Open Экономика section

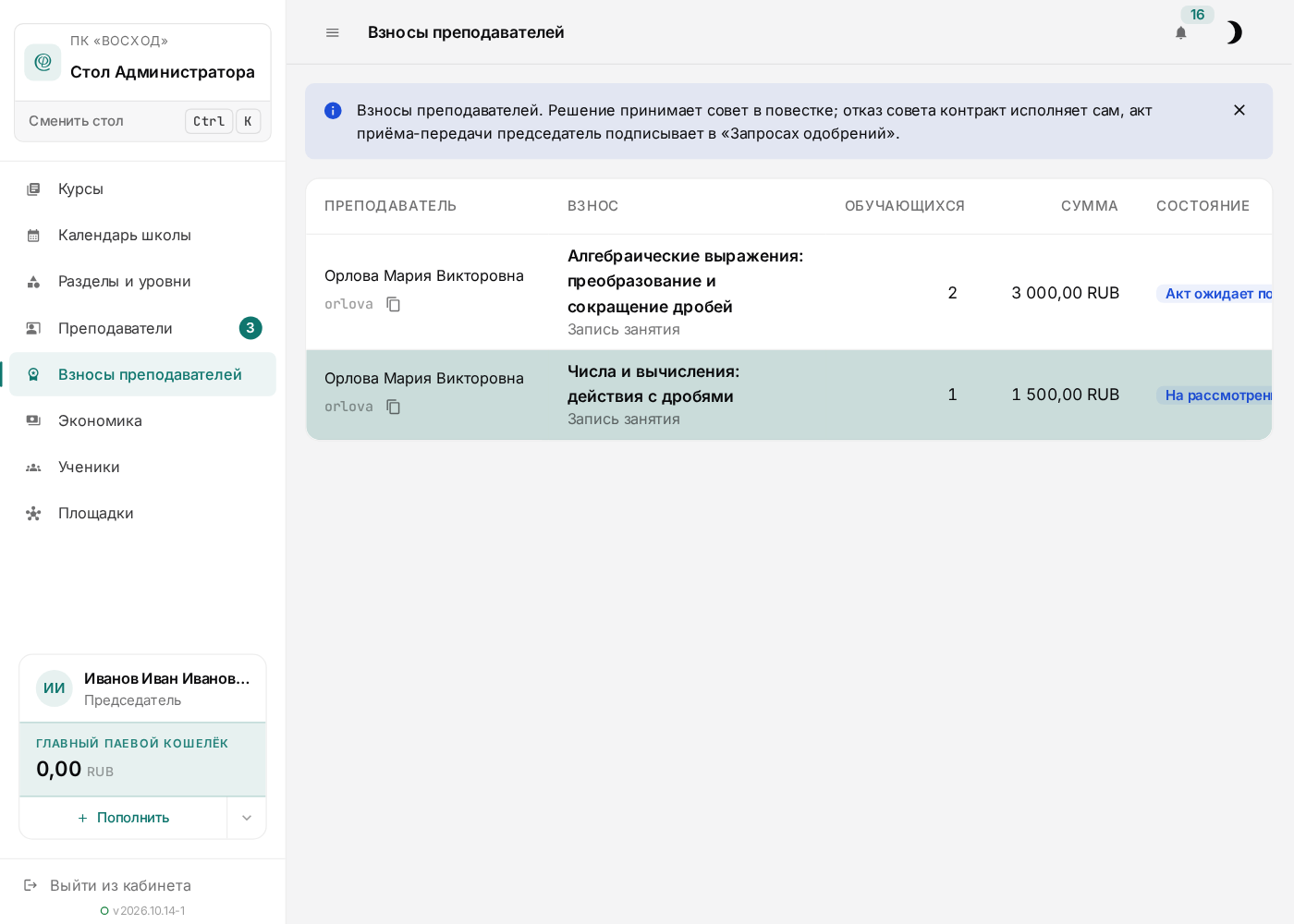(142, 420)
